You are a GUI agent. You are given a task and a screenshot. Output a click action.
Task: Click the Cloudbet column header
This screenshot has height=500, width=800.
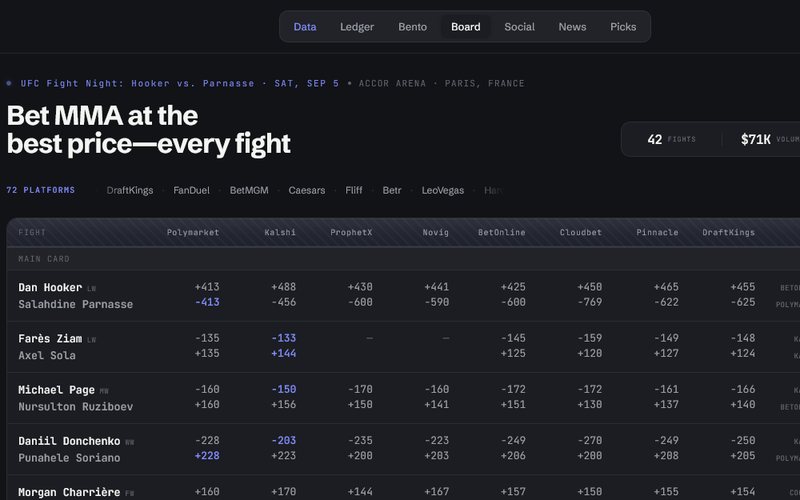pyautogui.click(x=581, y=233)
